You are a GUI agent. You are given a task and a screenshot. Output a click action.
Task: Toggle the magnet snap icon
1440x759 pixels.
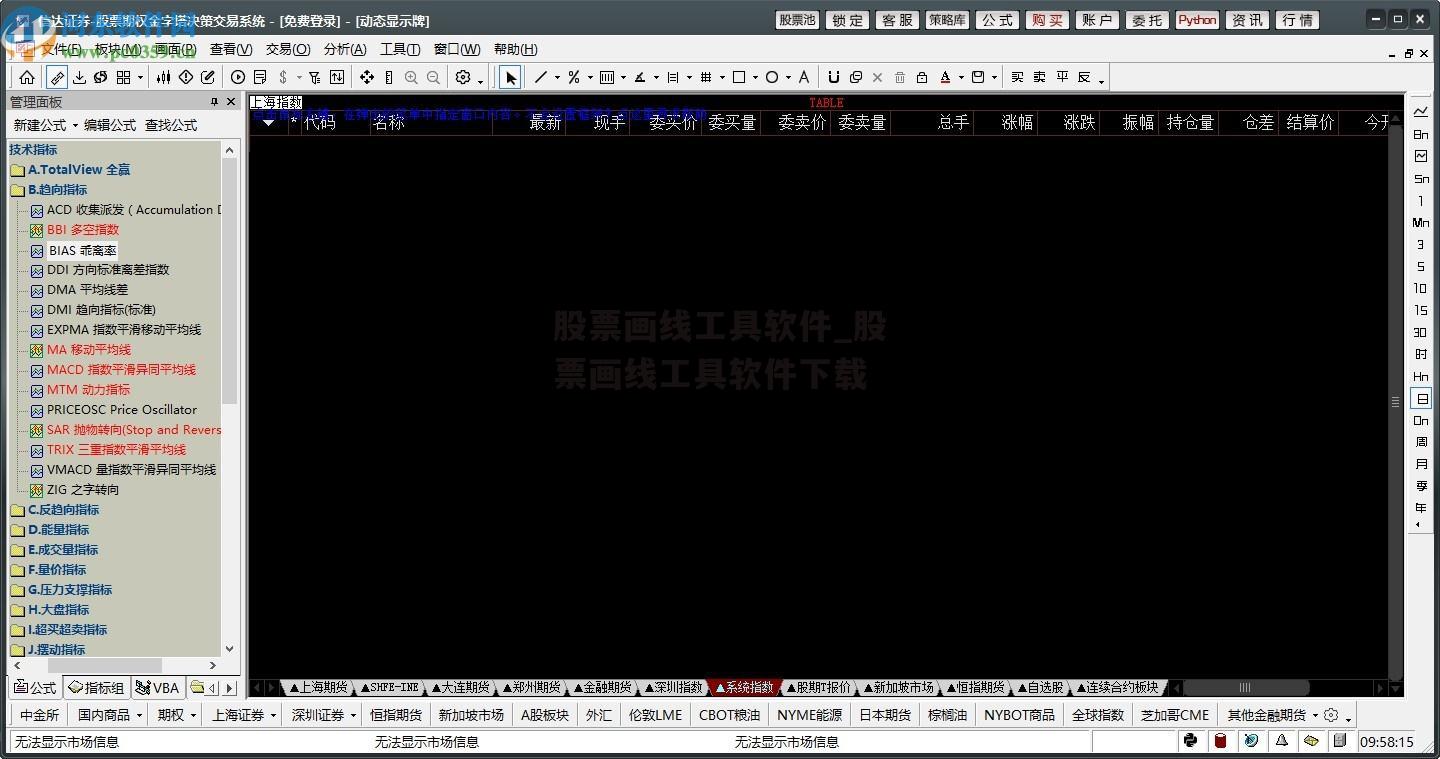pyautogui.click(x=834, y=77)
